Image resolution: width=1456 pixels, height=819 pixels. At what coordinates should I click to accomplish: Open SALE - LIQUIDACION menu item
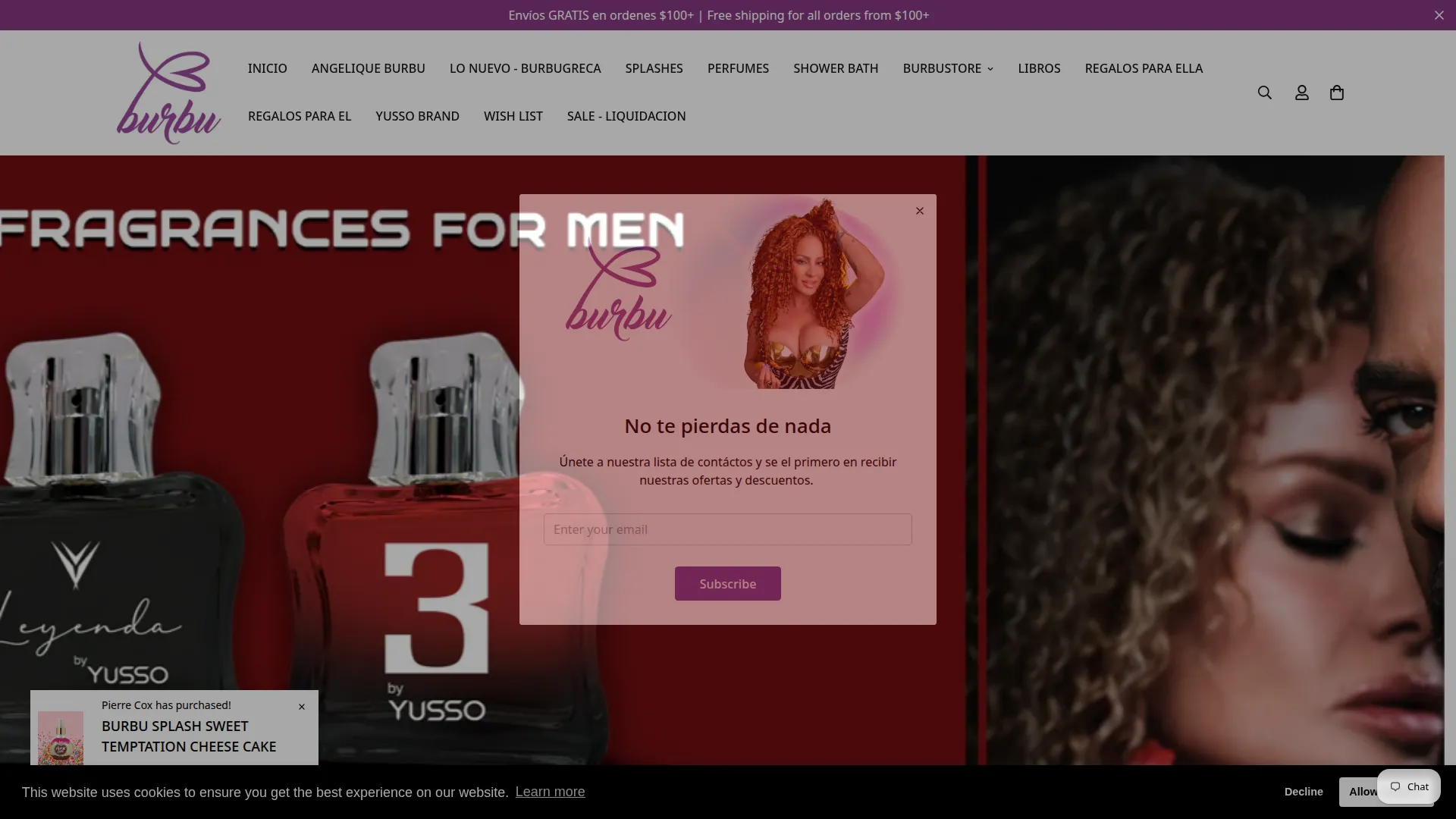[x=626, y=116]
